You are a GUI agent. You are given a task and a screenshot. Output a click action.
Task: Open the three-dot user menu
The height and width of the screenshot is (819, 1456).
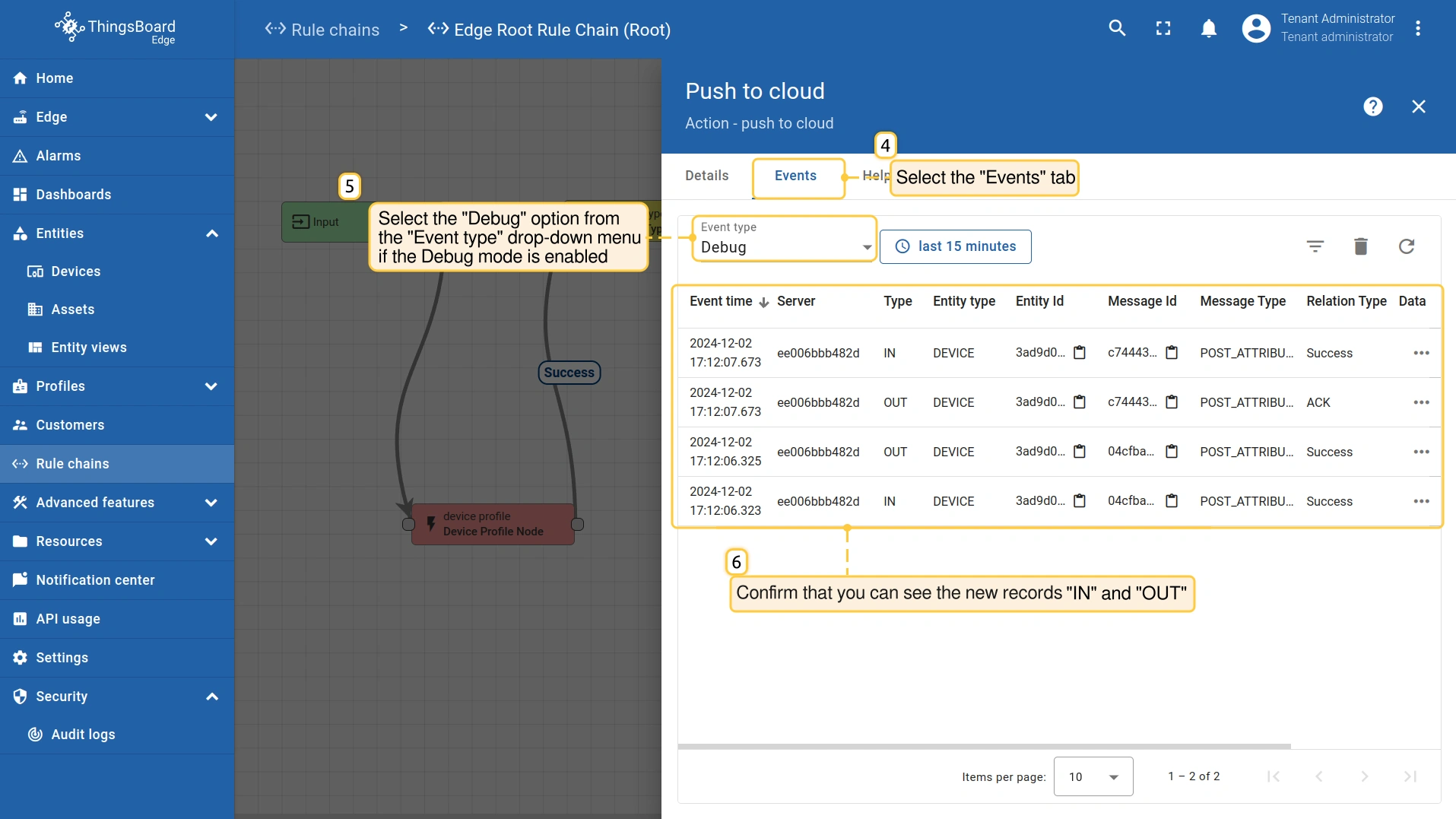point(1418,29)
